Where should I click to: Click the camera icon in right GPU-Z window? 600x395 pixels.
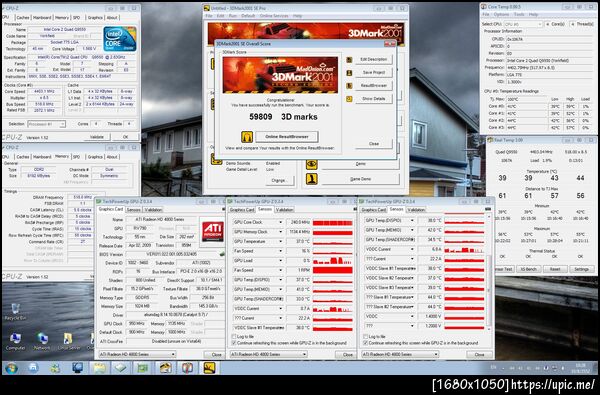488,209
